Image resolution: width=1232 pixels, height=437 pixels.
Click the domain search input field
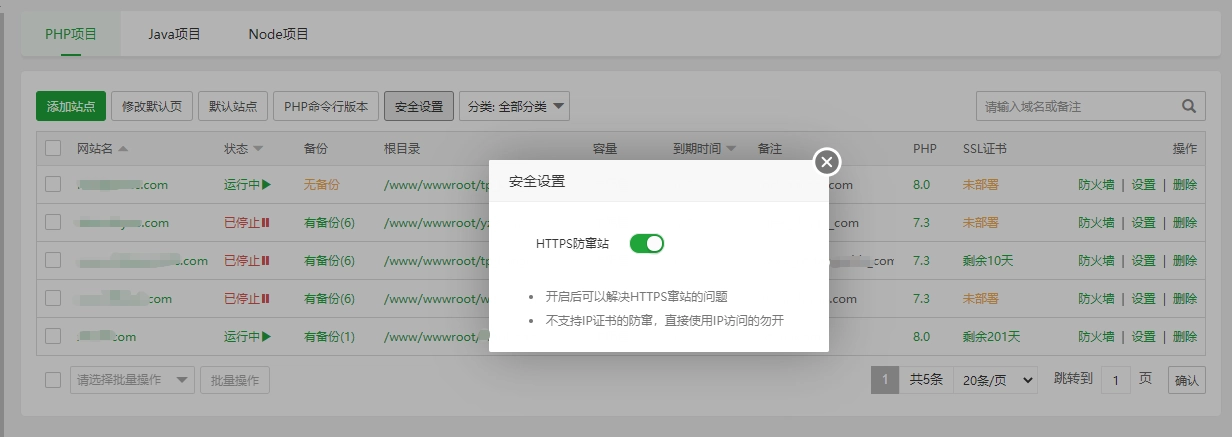1075,106
